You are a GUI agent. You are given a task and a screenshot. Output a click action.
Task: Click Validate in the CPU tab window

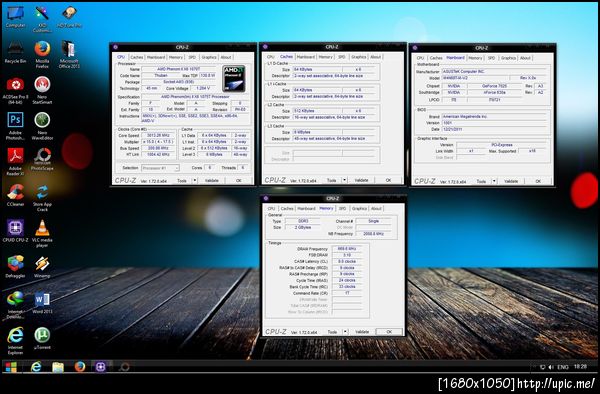212,181
